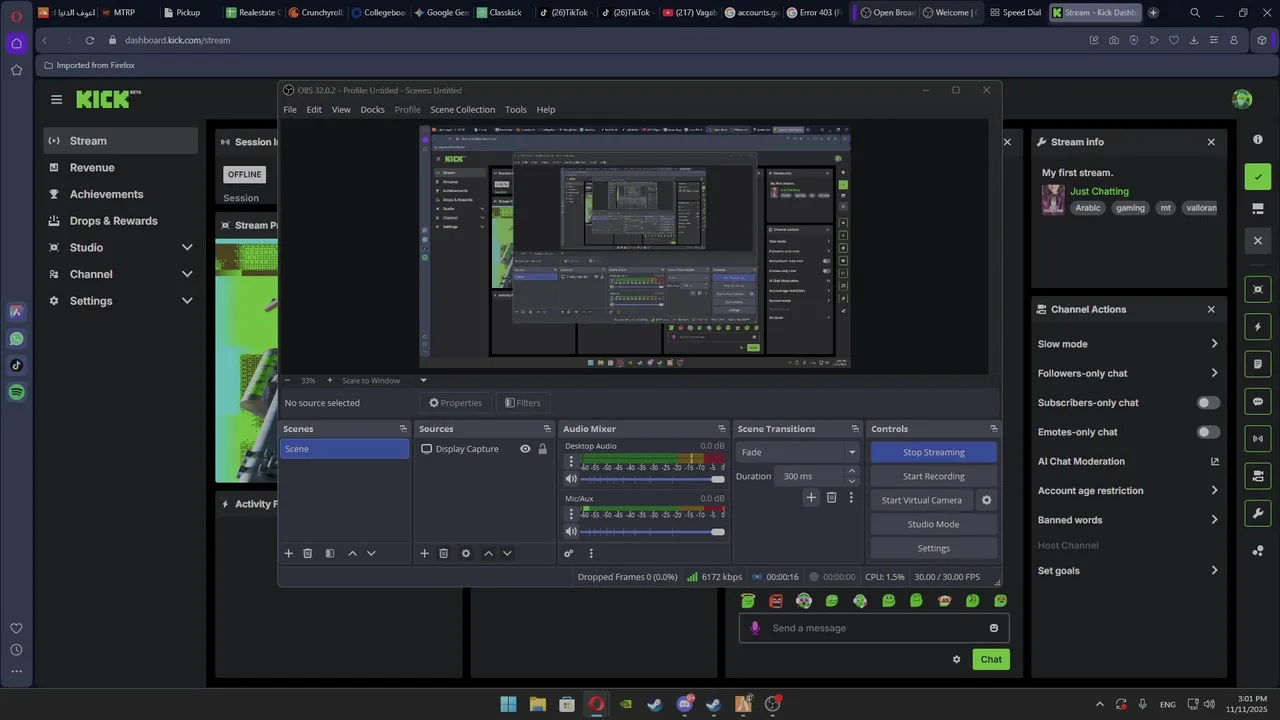Open emoji picker in message box
This screenshot has width=1280, height=720.
[x=994, y=628]
